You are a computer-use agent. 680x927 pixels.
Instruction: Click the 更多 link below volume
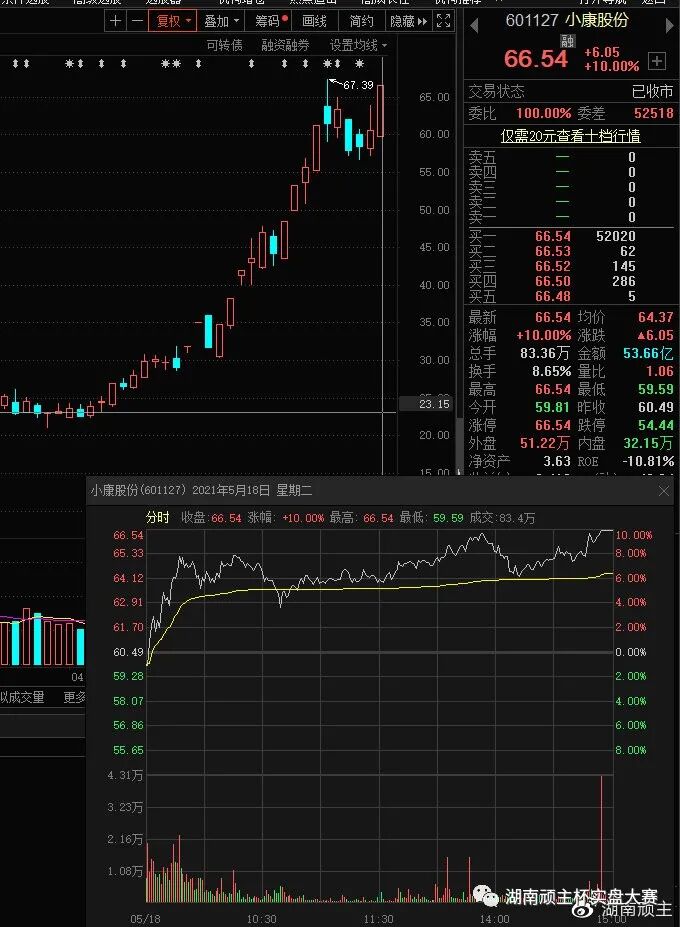(x=75, y=698)
